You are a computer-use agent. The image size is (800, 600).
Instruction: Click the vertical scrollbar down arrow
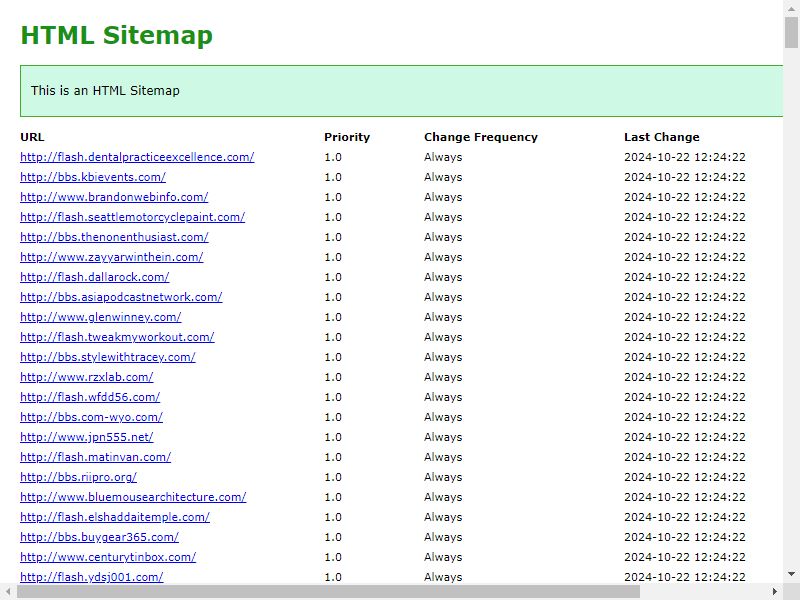[x=791, y=574]
